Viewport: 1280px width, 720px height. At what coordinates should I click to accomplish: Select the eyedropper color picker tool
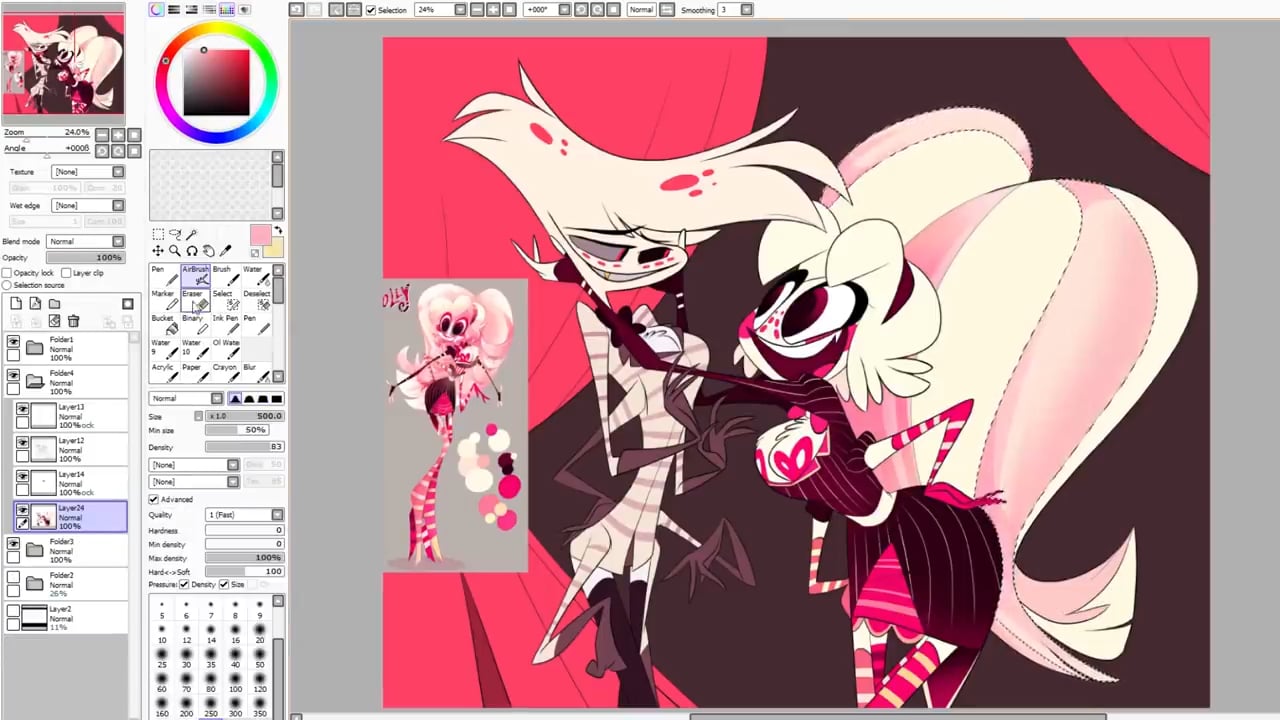click(226, 251)
